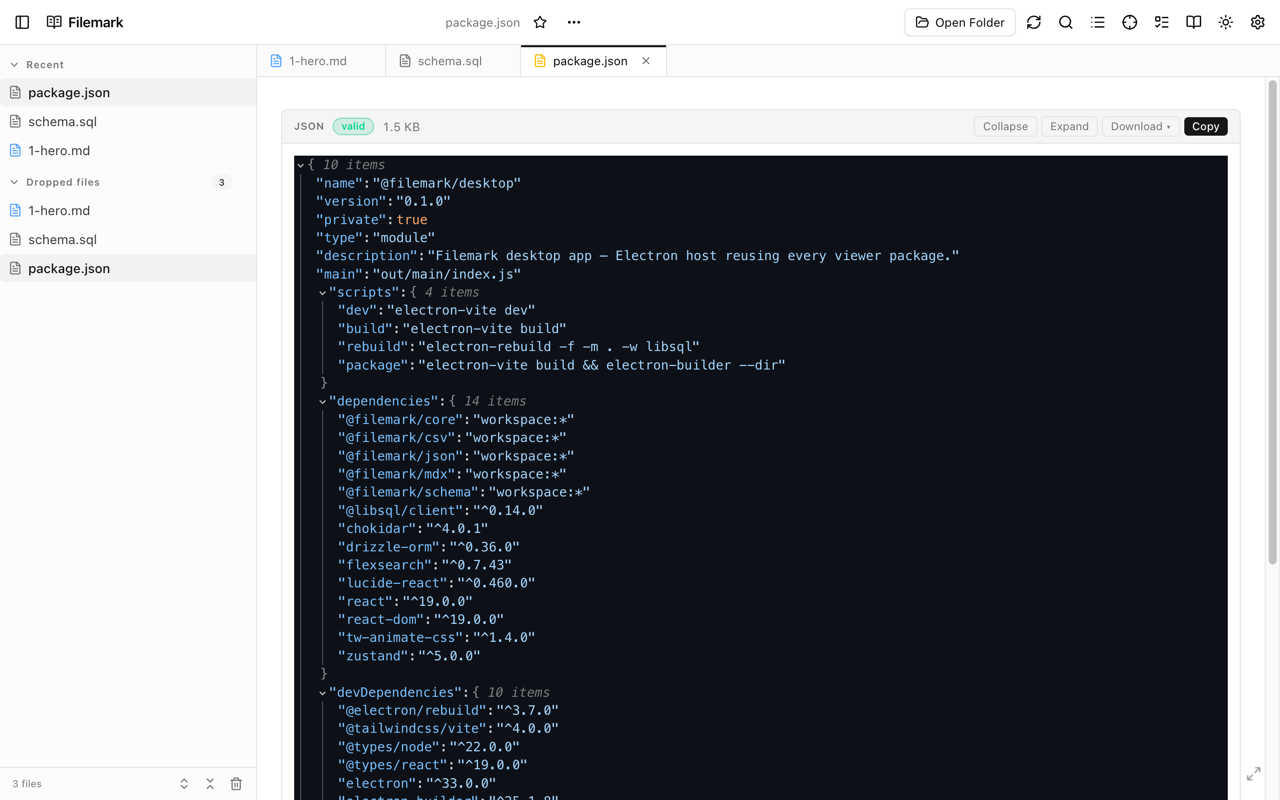Clear files with the trash icon
Image resolution: width=1280 pixels, height=800 pixels.
(236, 784)
